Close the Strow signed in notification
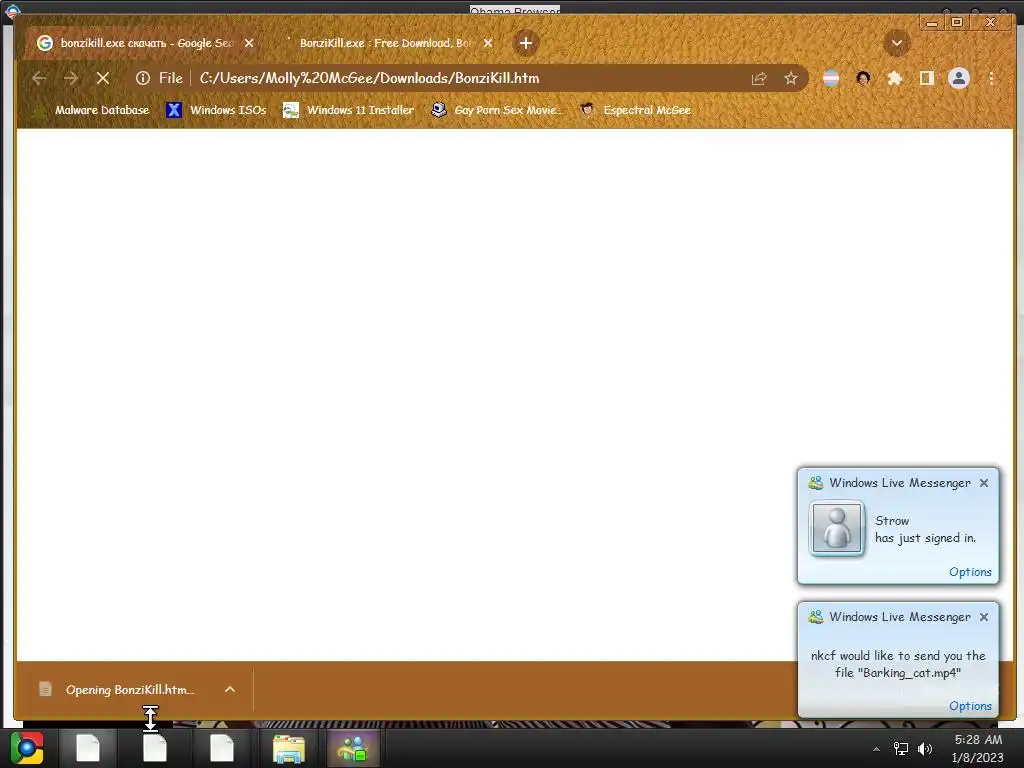The width and height of the screenshot is (1024, 768). pyautogui.click(x=984, y=483)
